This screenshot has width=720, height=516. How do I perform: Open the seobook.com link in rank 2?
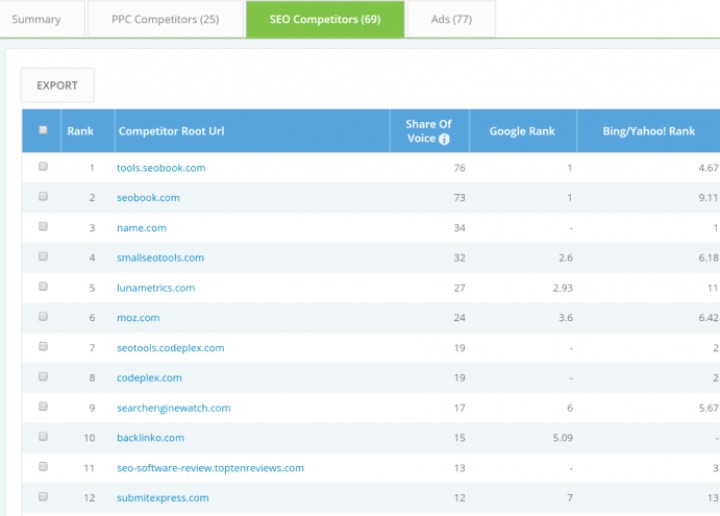(148, 198)
